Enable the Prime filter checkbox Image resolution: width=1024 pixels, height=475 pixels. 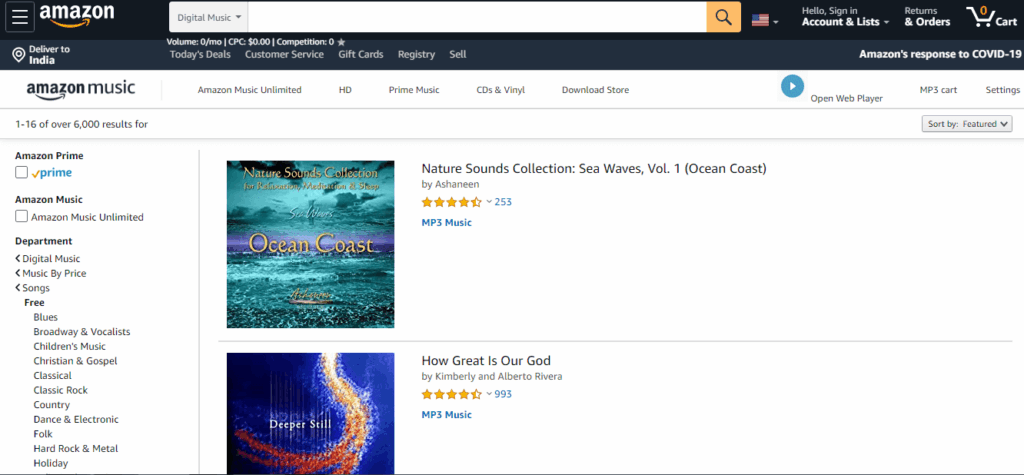(x=22, y=173)
